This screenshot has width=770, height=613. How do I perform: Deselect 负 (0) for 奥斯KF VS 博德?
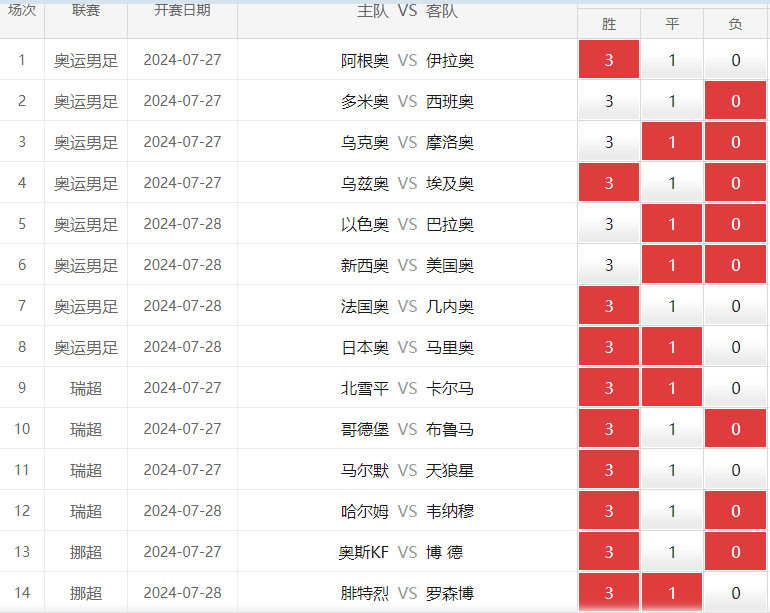click(735, 552)
